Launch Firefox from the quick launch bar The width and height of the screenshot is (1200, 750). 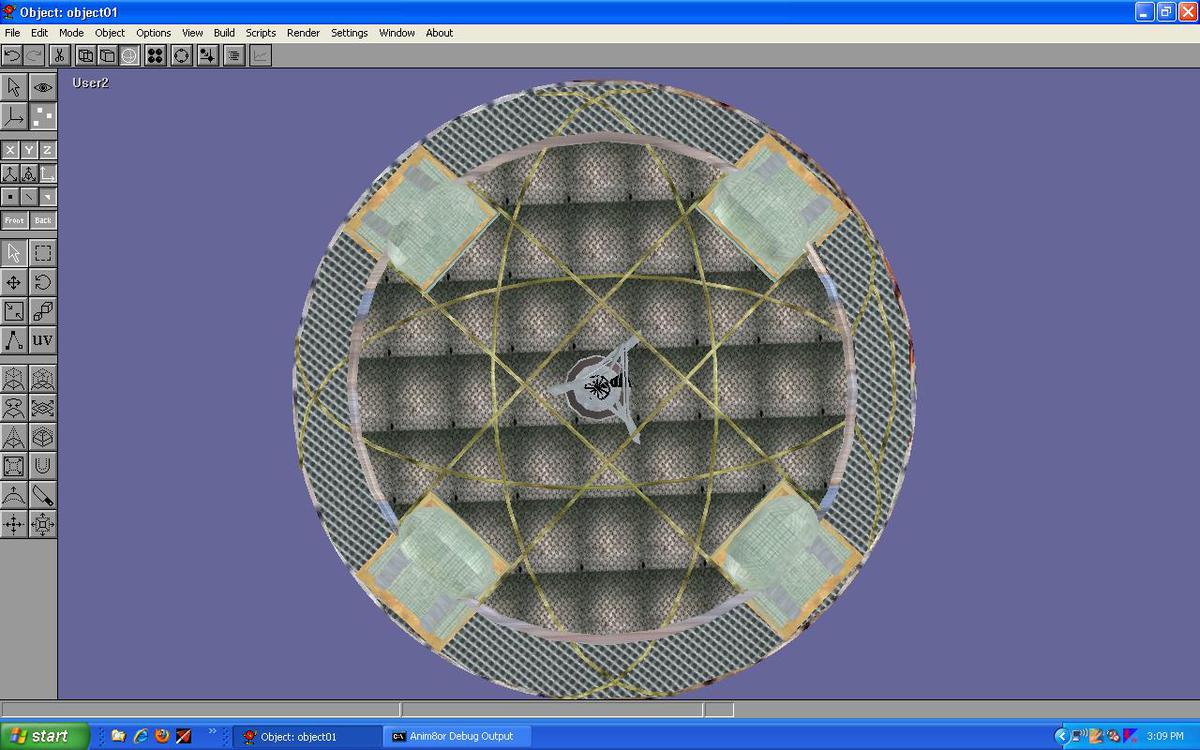pos(162,736)
